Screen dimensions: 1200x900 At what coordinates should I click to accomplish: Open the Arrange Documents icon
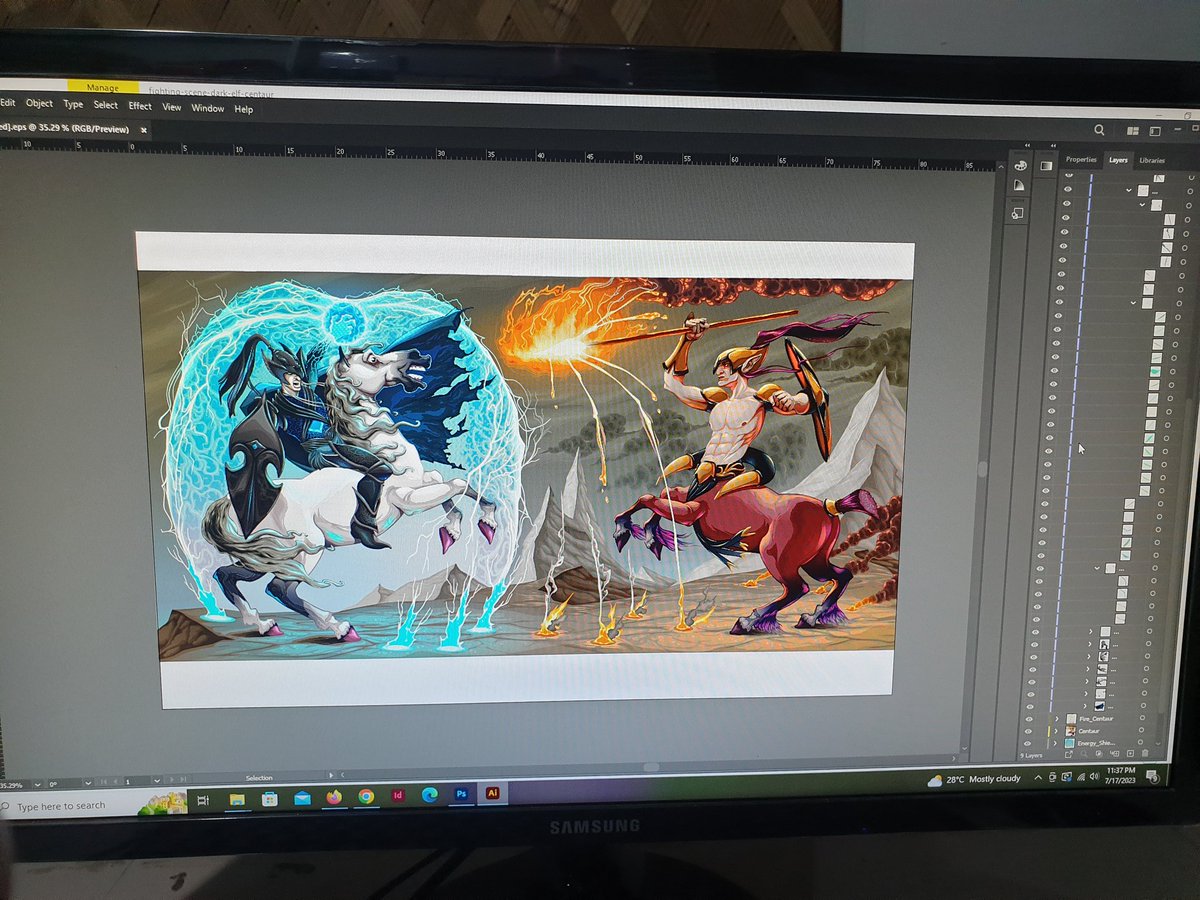1132,130
